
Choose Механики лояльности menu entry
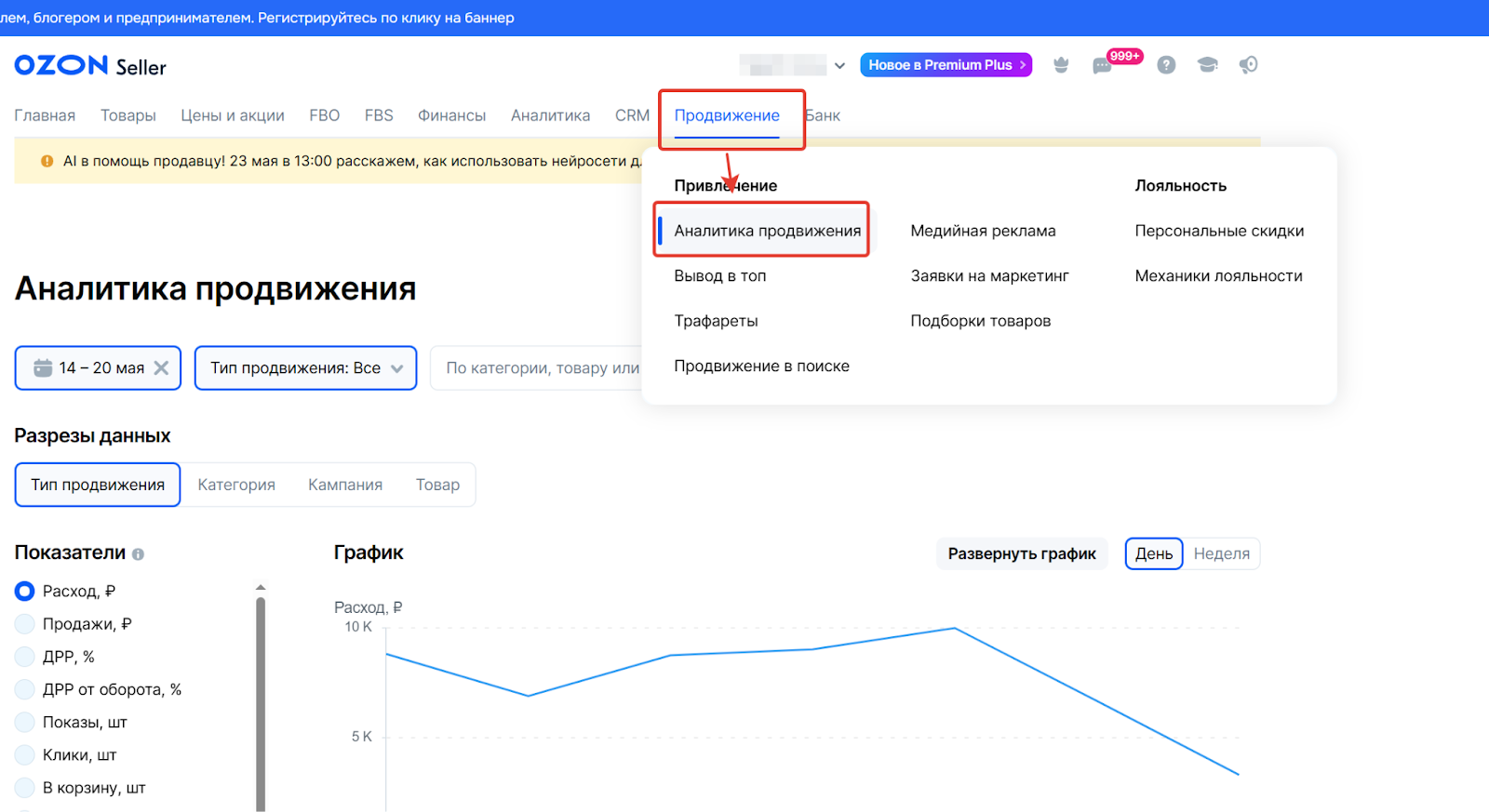(x=1218, y=276)
